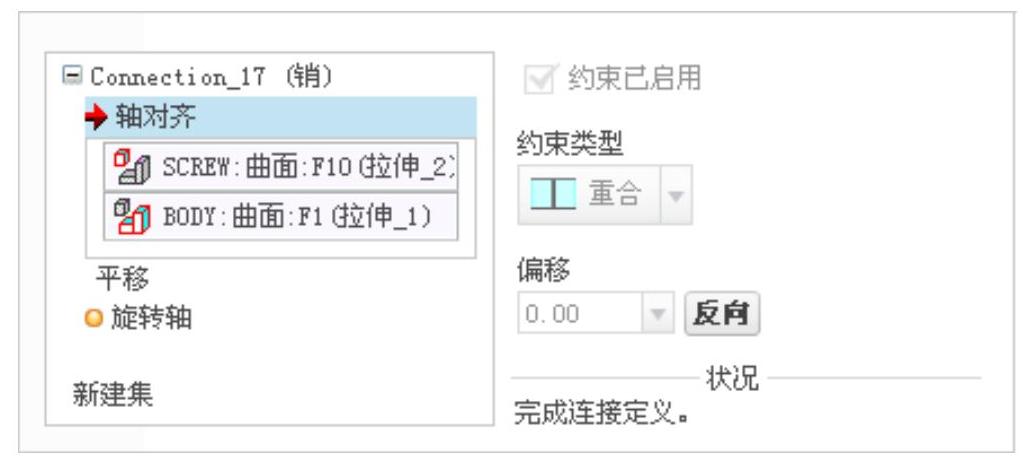This screenshot has height=460, width=1031.
Task: Click the 约束已启用 label text
Action: tap(634, 78)
